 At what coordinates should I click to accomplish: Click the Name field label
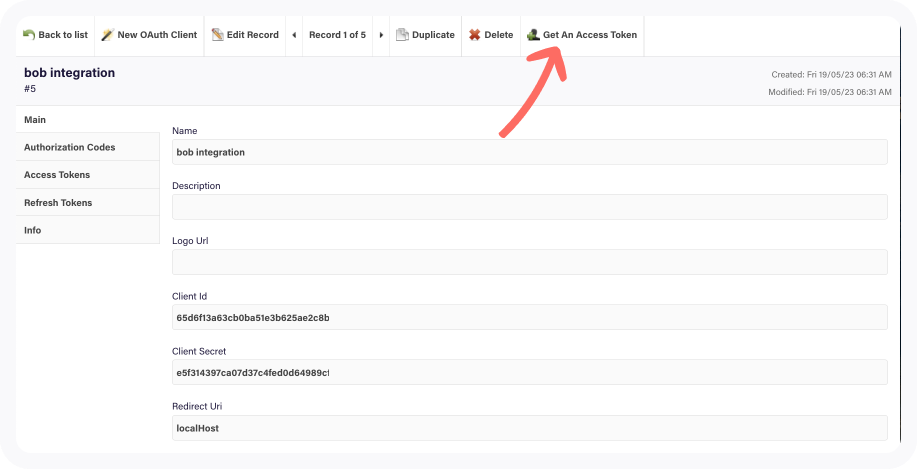tap(185, 131)
